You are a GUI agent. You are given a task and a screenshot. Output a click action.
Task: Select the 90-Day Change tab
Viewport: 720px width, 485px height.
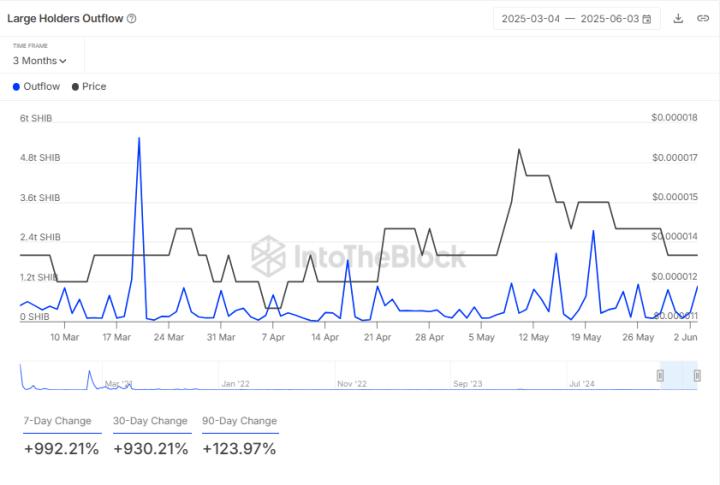pyautogui.click(x=239, y=421)
